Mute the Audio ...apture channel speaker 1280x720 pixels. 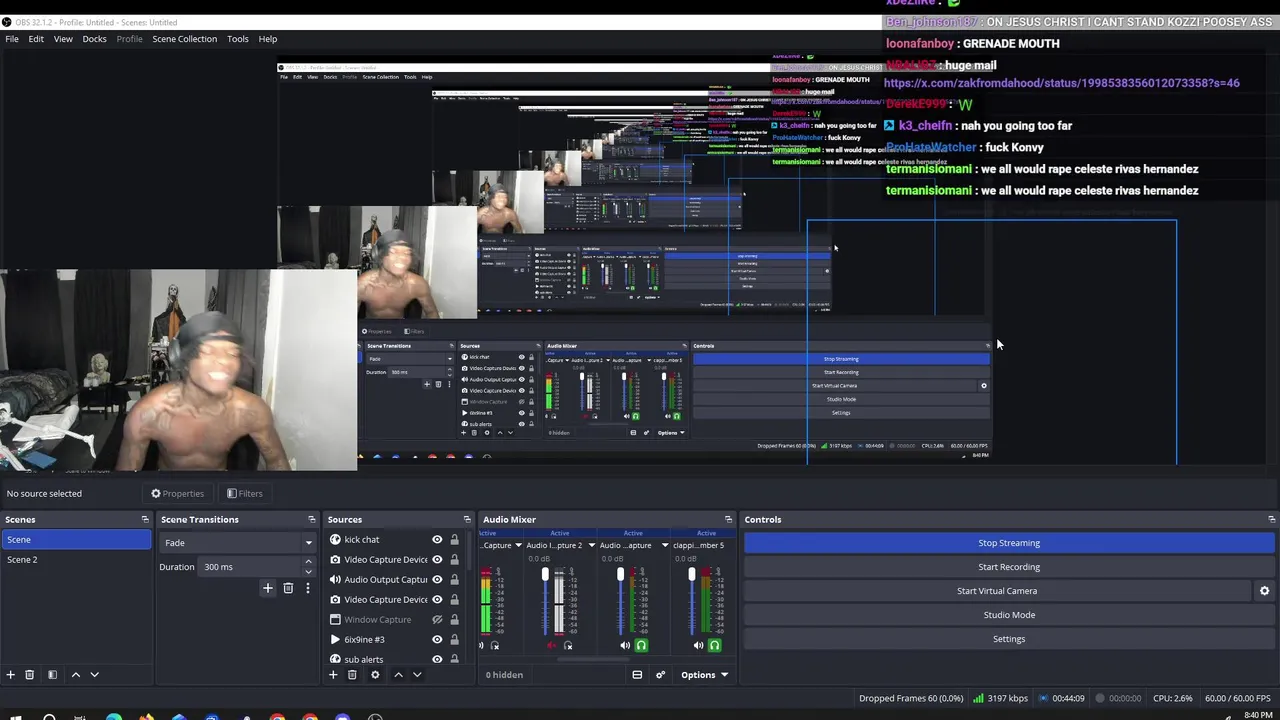pyautogui.click(x=625, y=646)
